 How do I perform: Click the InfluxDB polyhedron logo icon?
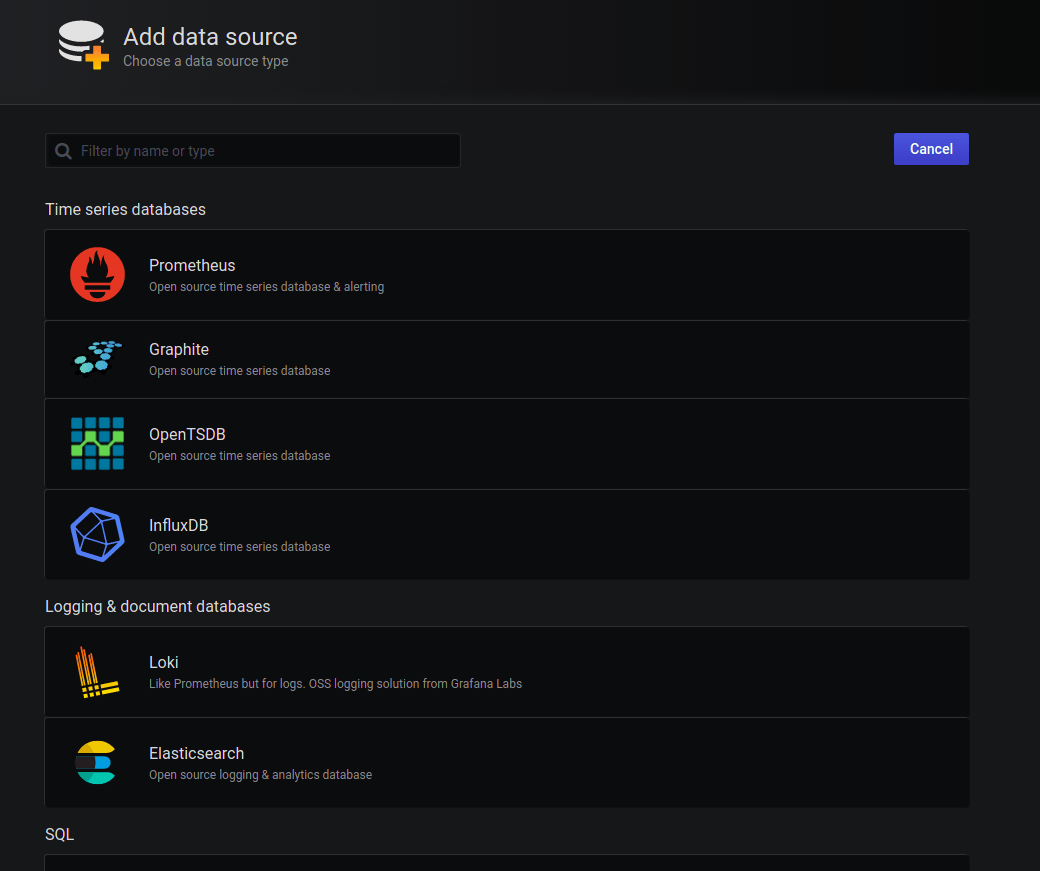[98, 535]
